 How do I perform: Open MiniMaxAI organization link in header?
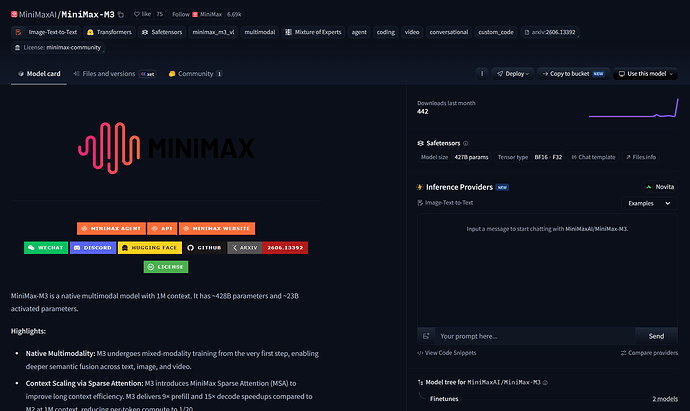38,15
